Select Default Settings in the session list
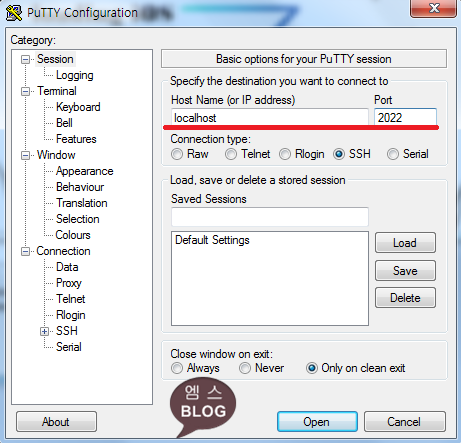This screenshot has height=443, width=461. click(212, 240)
